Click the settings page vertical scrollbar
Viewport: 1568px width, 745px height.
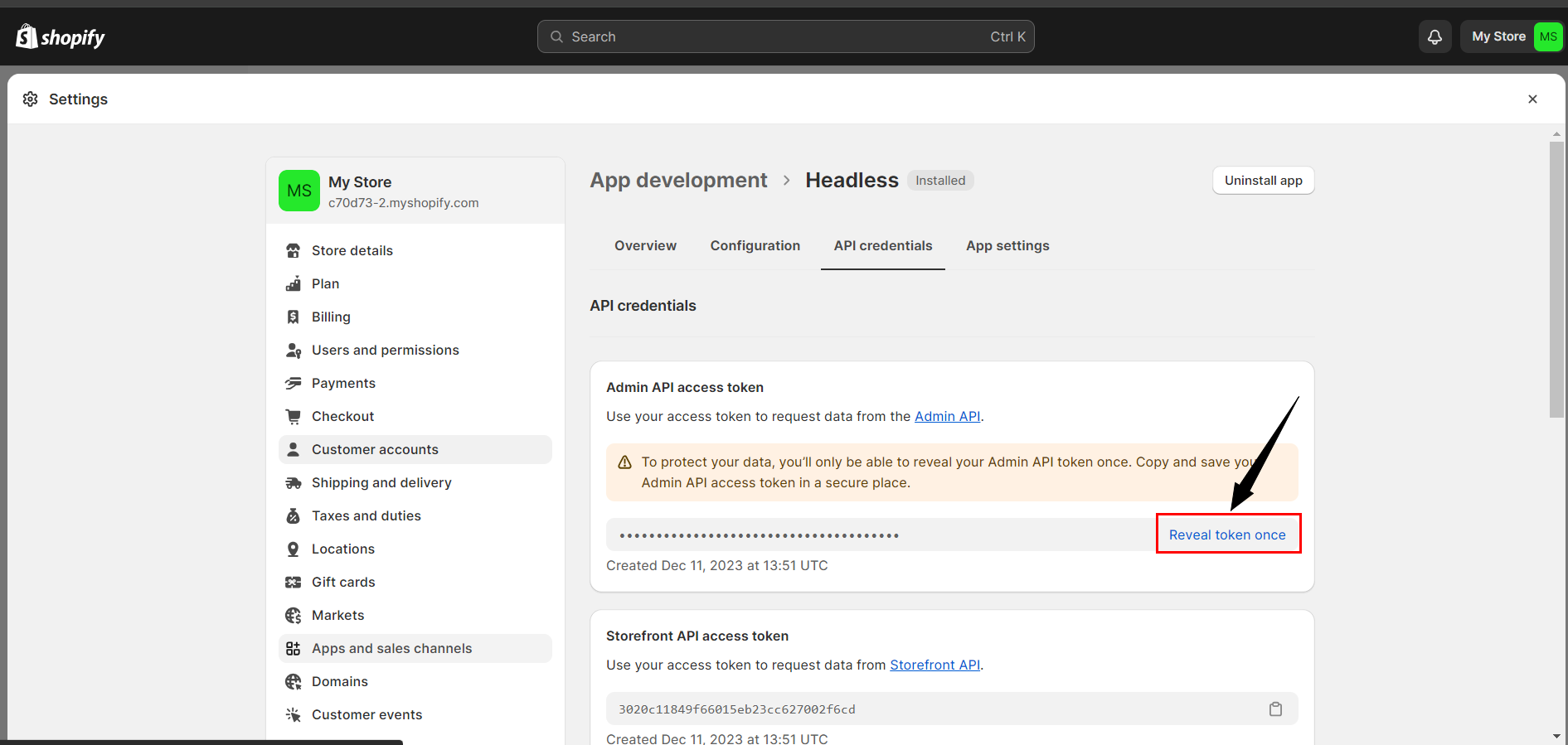(x=1556, y=279)
